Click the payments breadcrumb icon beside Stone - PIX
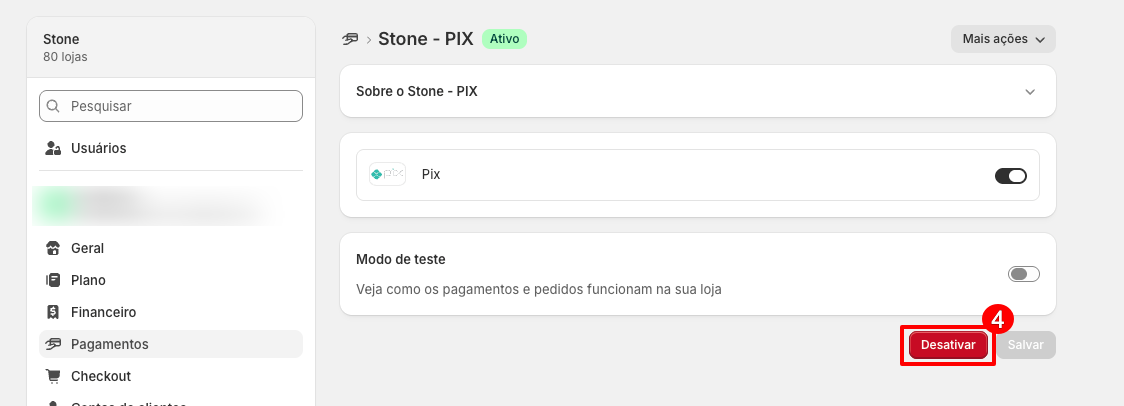The height and width of the screenshot is (406, 1124). [350, 39]
